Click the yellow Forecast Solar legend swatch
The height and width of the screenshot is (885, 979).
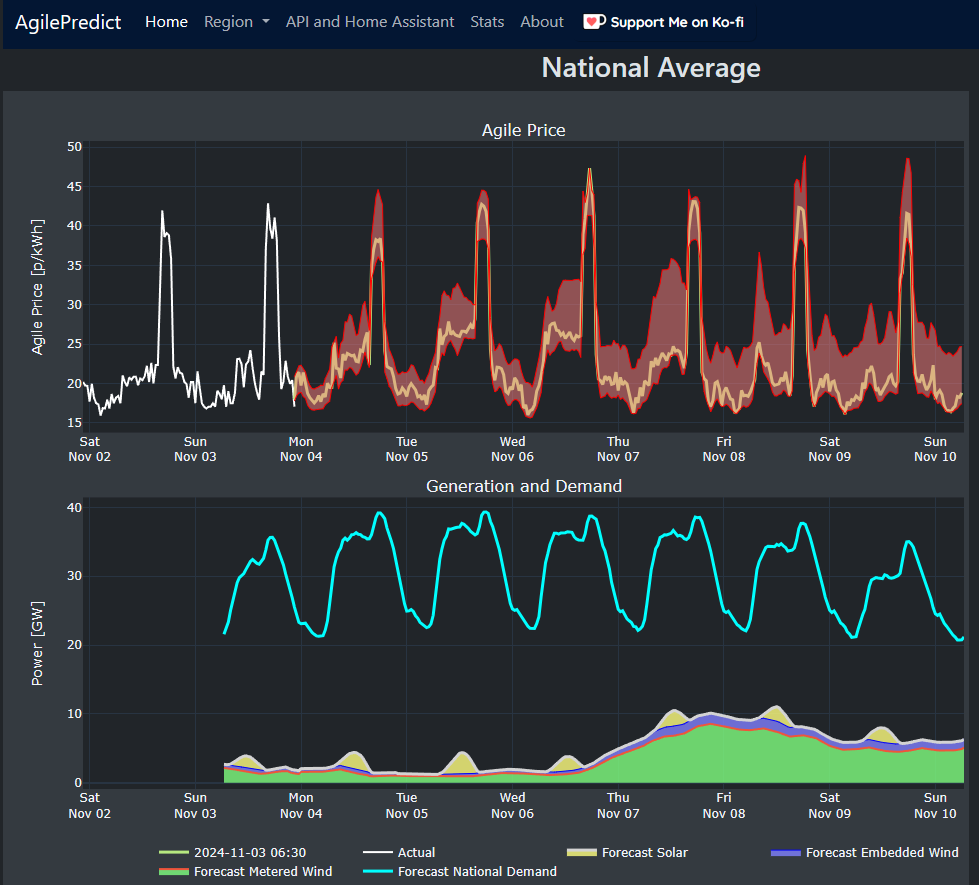tap(581, 853)
